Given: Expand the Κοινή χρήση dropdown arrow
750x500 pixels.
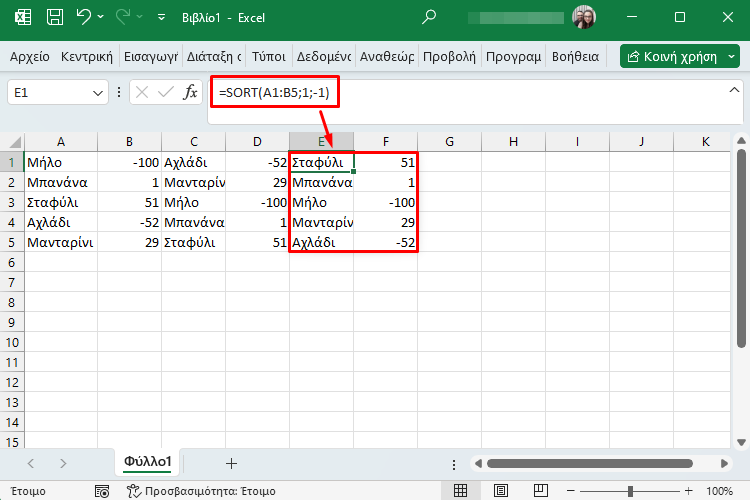Looking at the screenshot, I should click(x=732, y=56).
